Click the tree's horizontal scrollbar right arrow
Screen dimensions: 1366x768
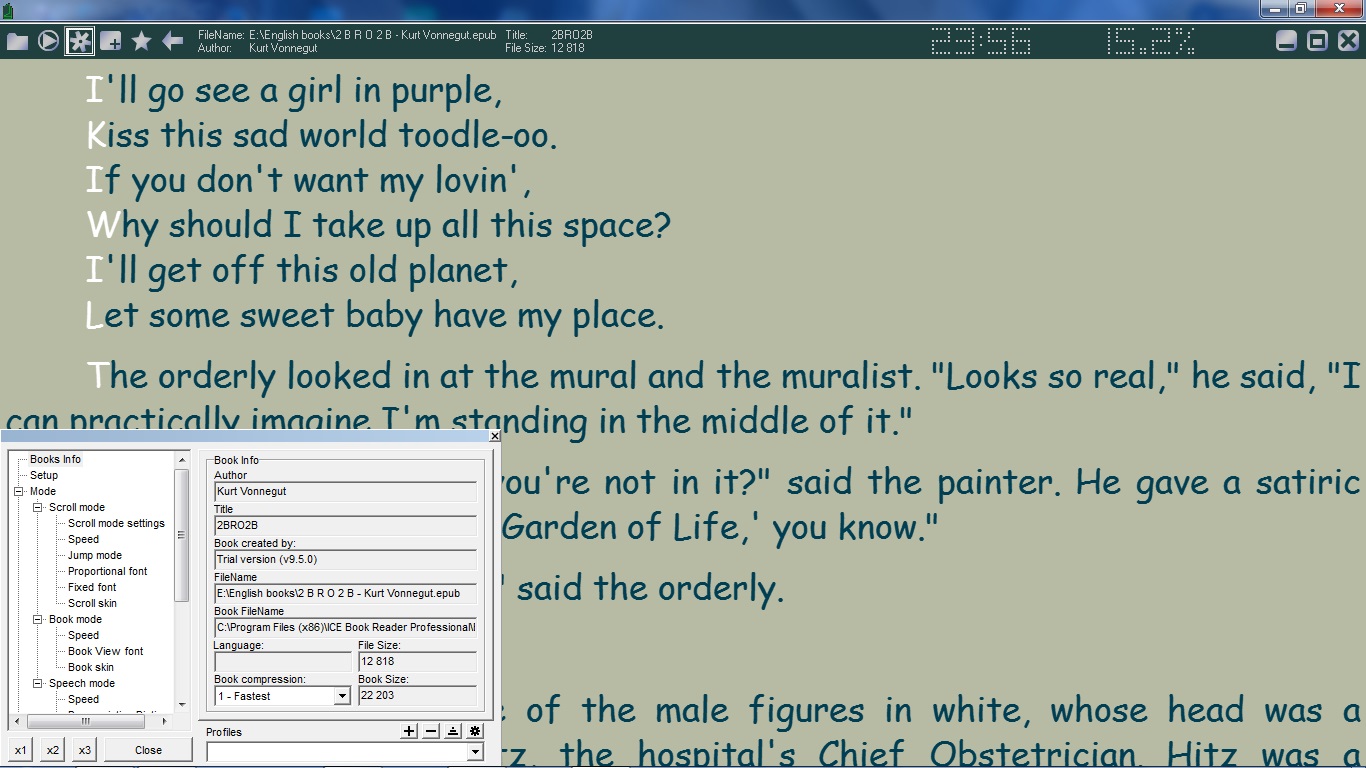click(167, 721)
